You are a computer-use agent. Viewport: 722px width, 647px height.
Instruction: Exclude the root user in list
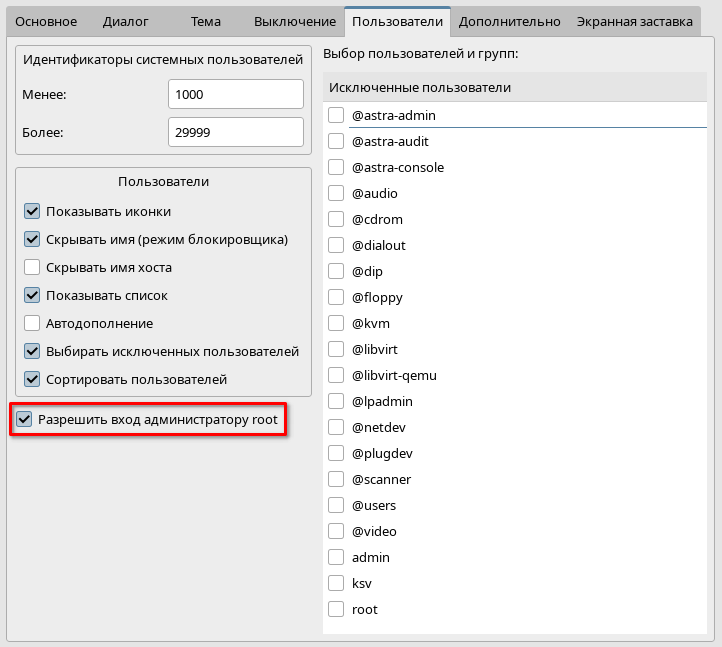(x=336, y=610)
